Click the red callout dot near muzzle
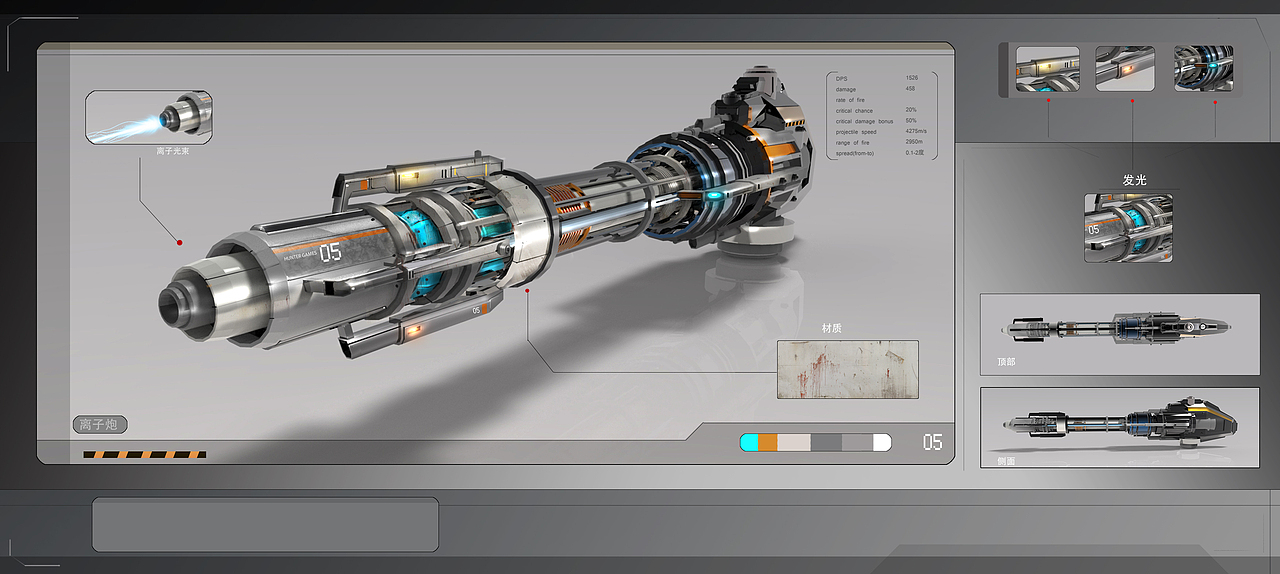 coord(179,242)
